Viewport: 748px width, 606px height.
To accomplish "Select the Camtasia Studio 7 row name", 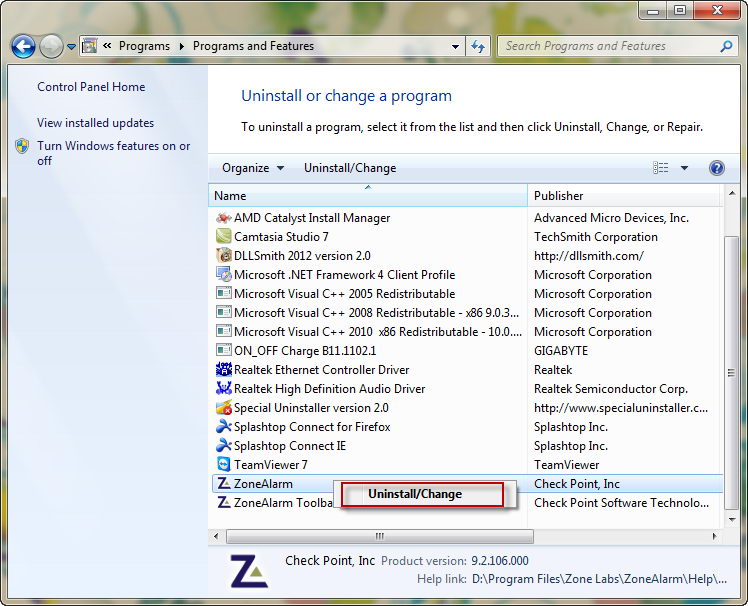I will click(x=281, y=237).
